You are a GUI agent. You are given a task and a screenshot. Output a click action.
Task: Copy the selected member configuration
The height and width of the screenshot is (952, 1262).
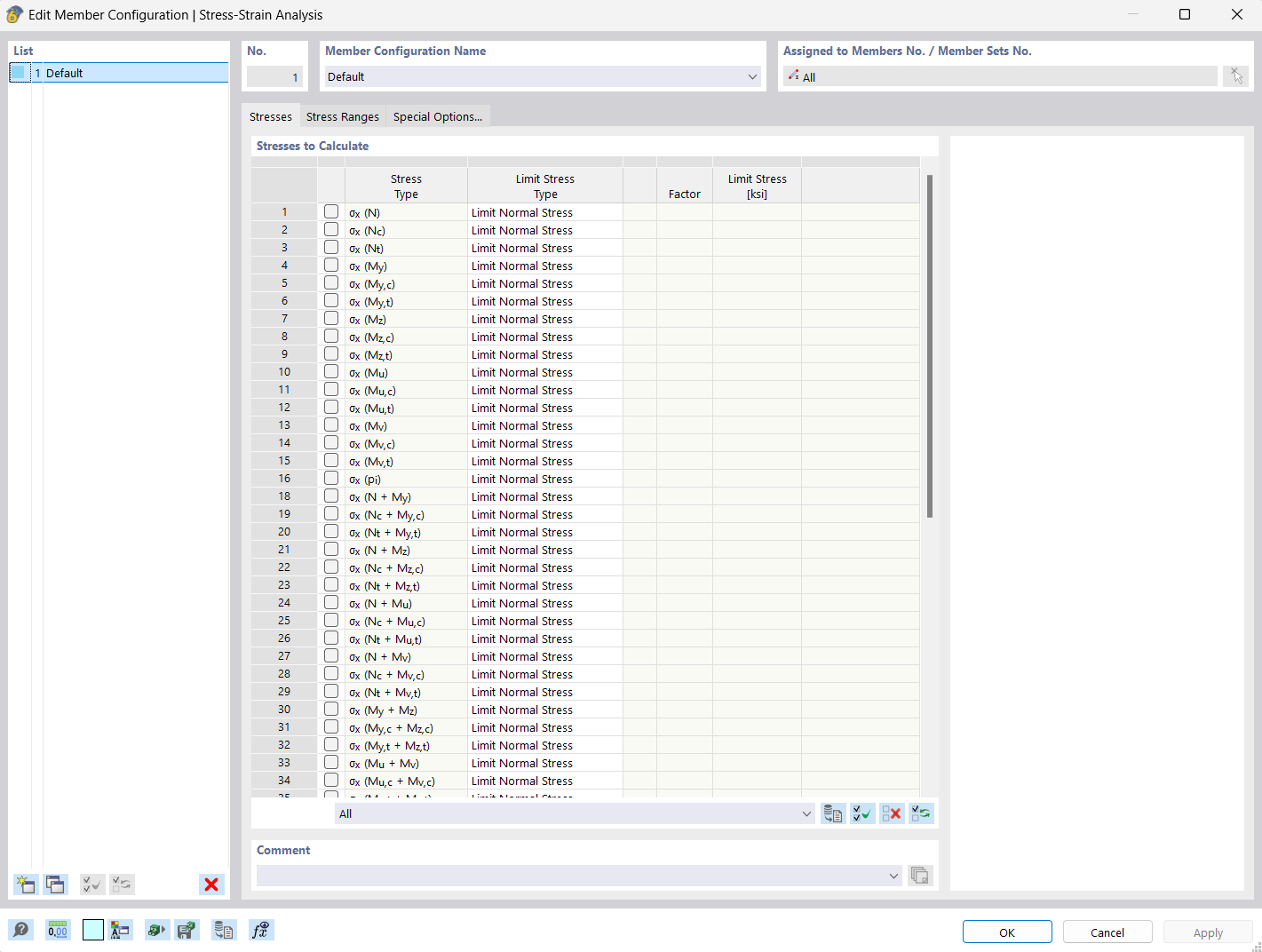click(x=55, y=884)
